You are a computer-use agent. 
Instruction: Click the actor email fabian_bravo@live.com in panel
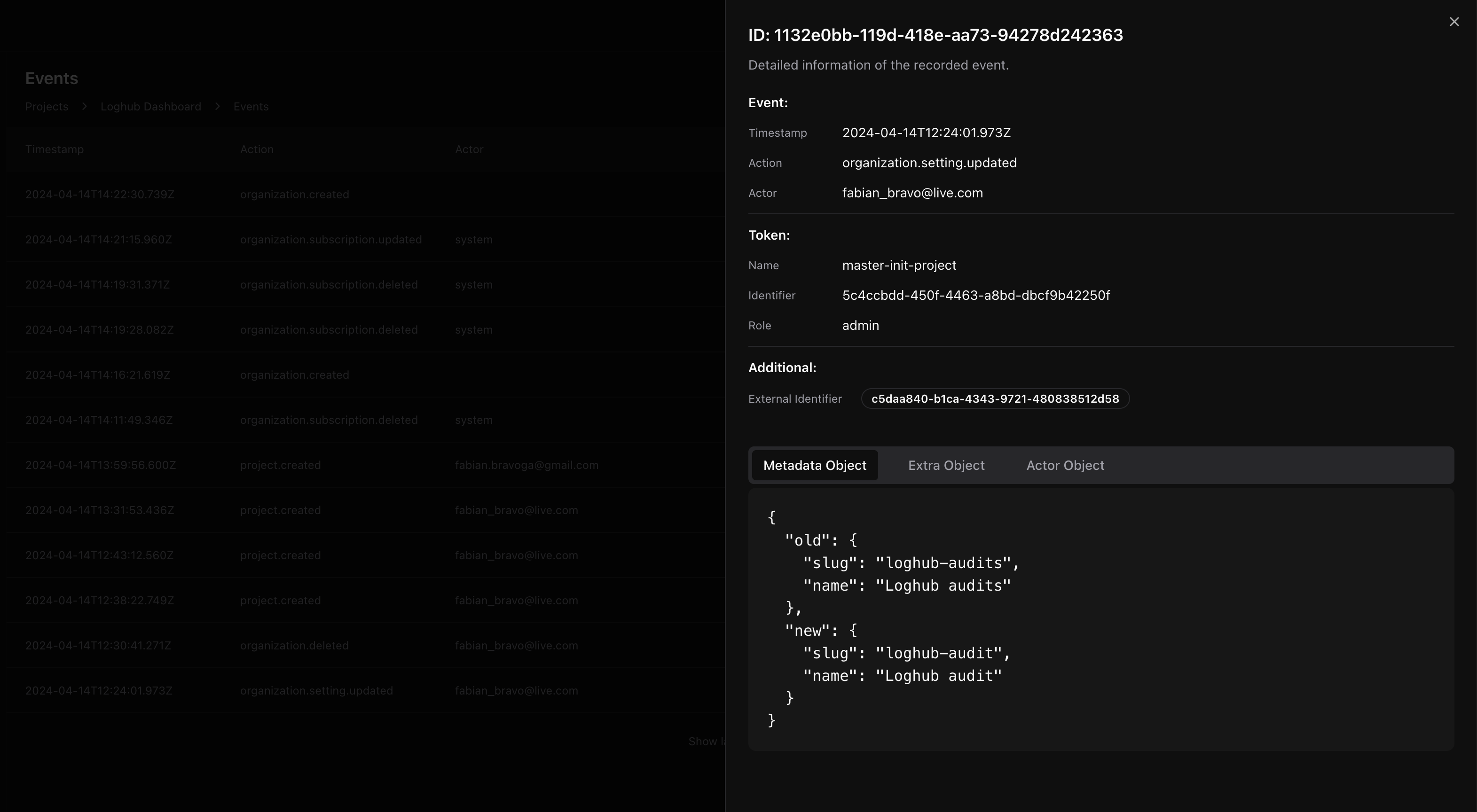click(911, 193)
